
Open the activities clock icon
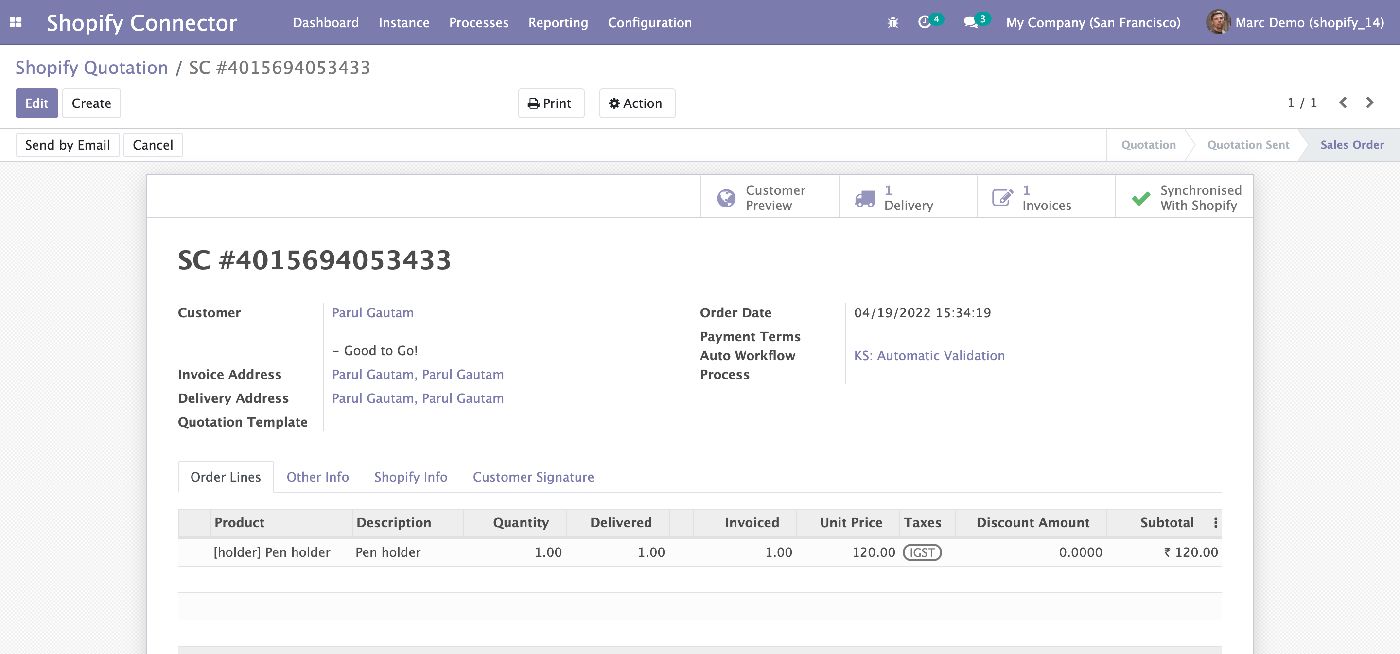point(925,22)
